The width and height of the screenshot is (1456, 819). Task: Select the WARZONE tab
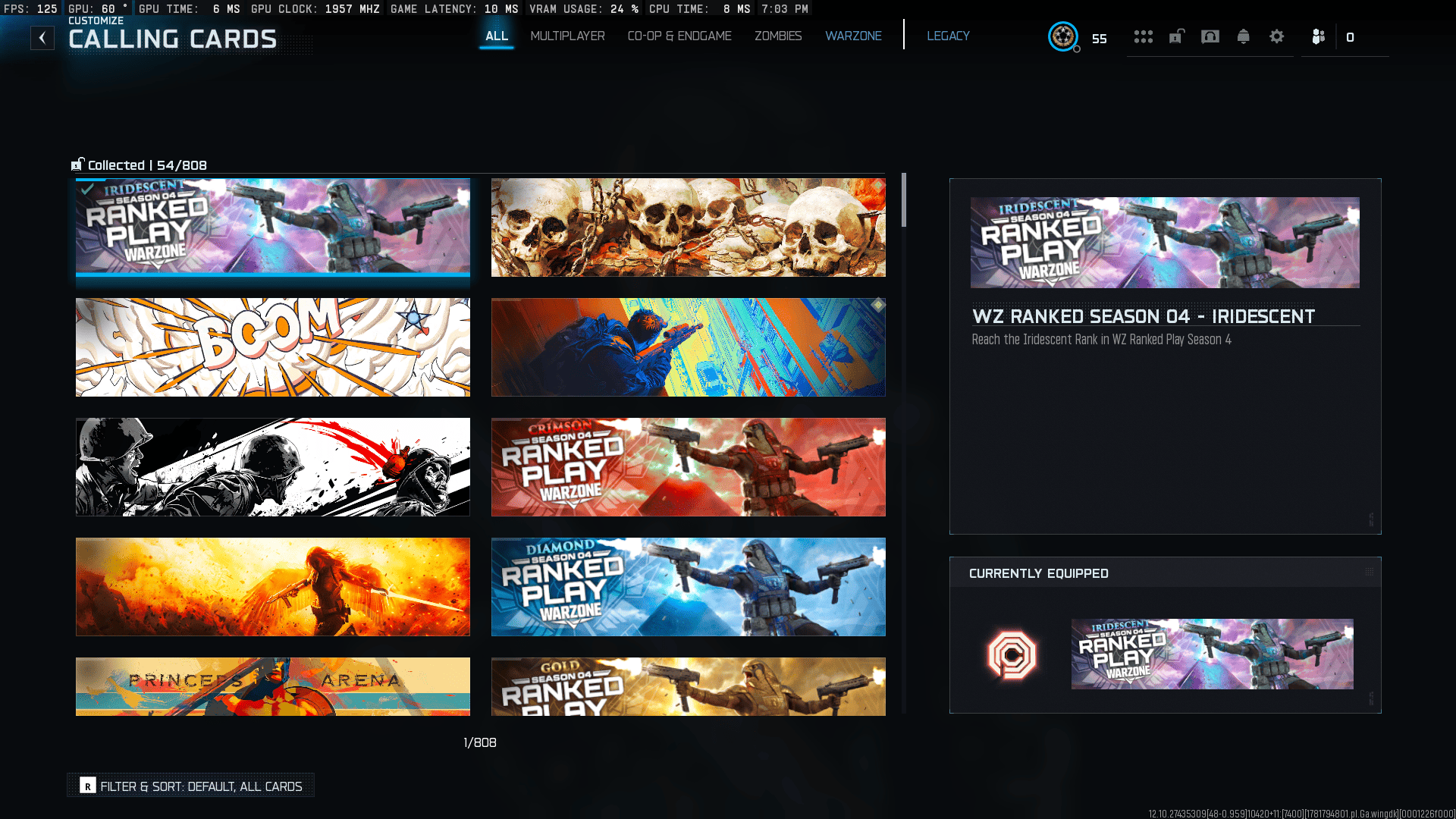[x=853, y=36]
